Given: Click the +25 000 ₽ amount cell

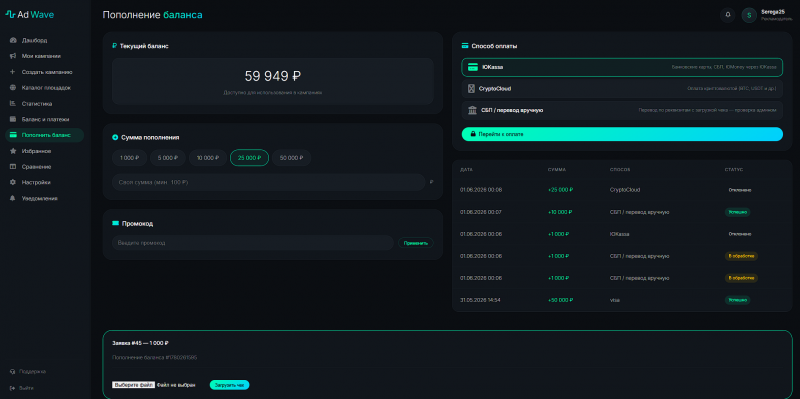Looking at the screenshot, I should click(560, 190).
